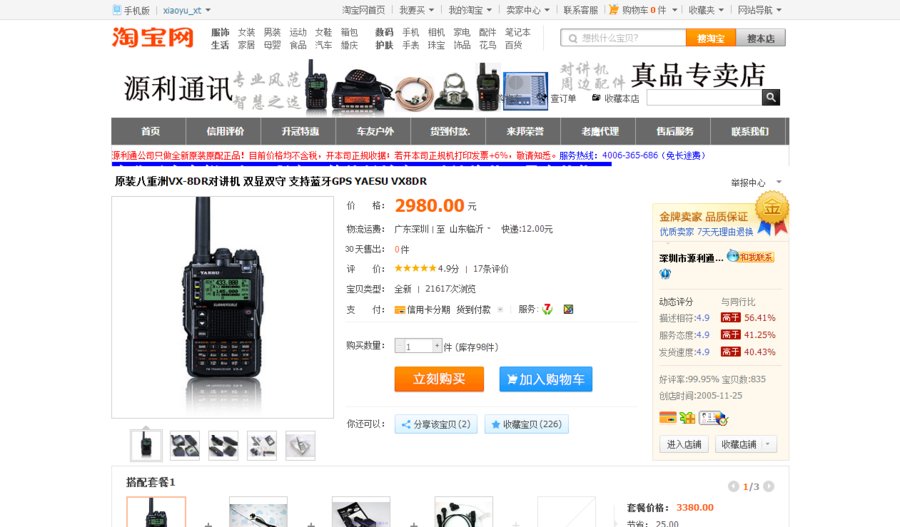
Task: Click the 加入购物车 add to cart button
Action: point(545,379)
